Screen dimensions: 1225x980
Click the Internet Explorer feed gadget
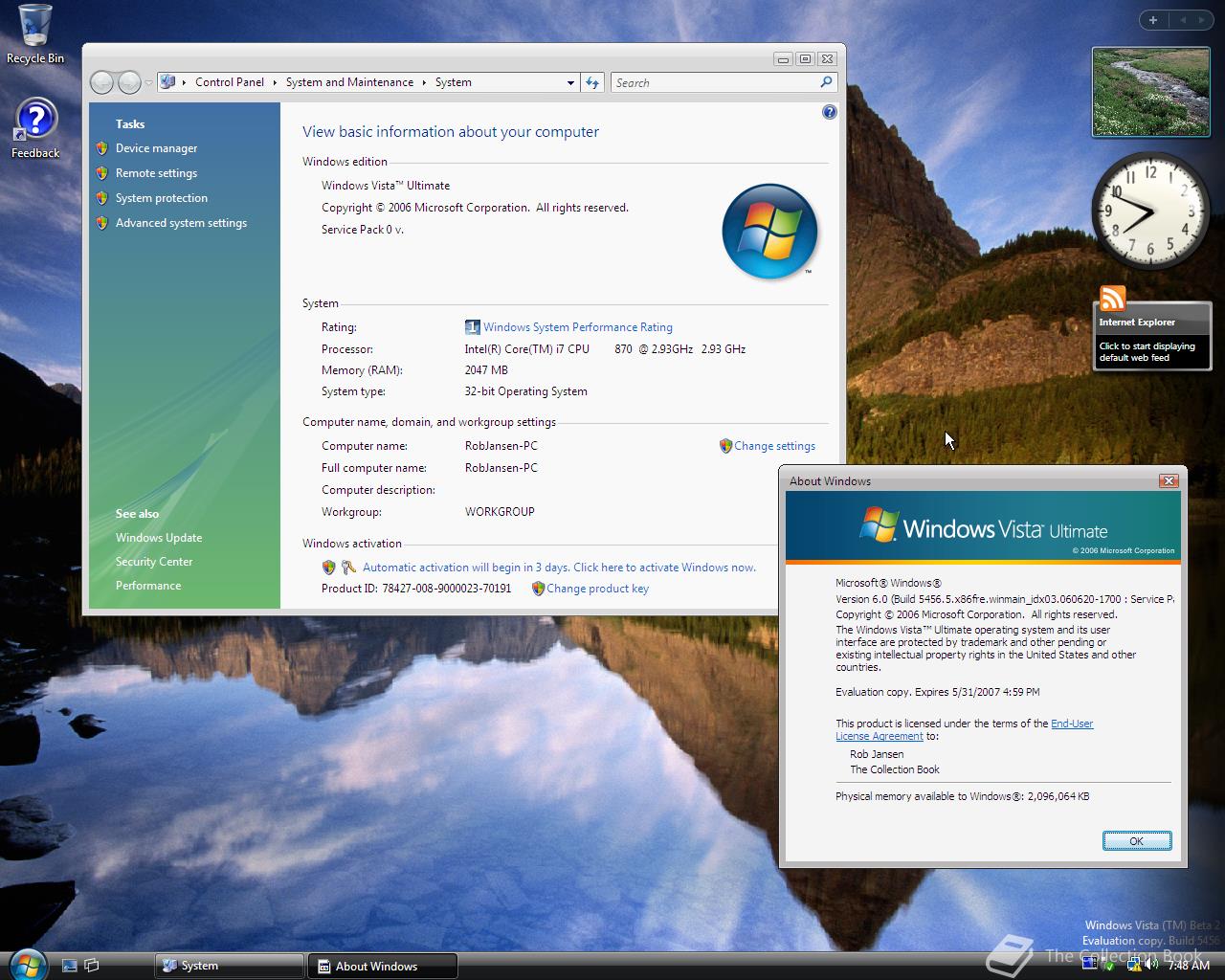(1151, 335)
